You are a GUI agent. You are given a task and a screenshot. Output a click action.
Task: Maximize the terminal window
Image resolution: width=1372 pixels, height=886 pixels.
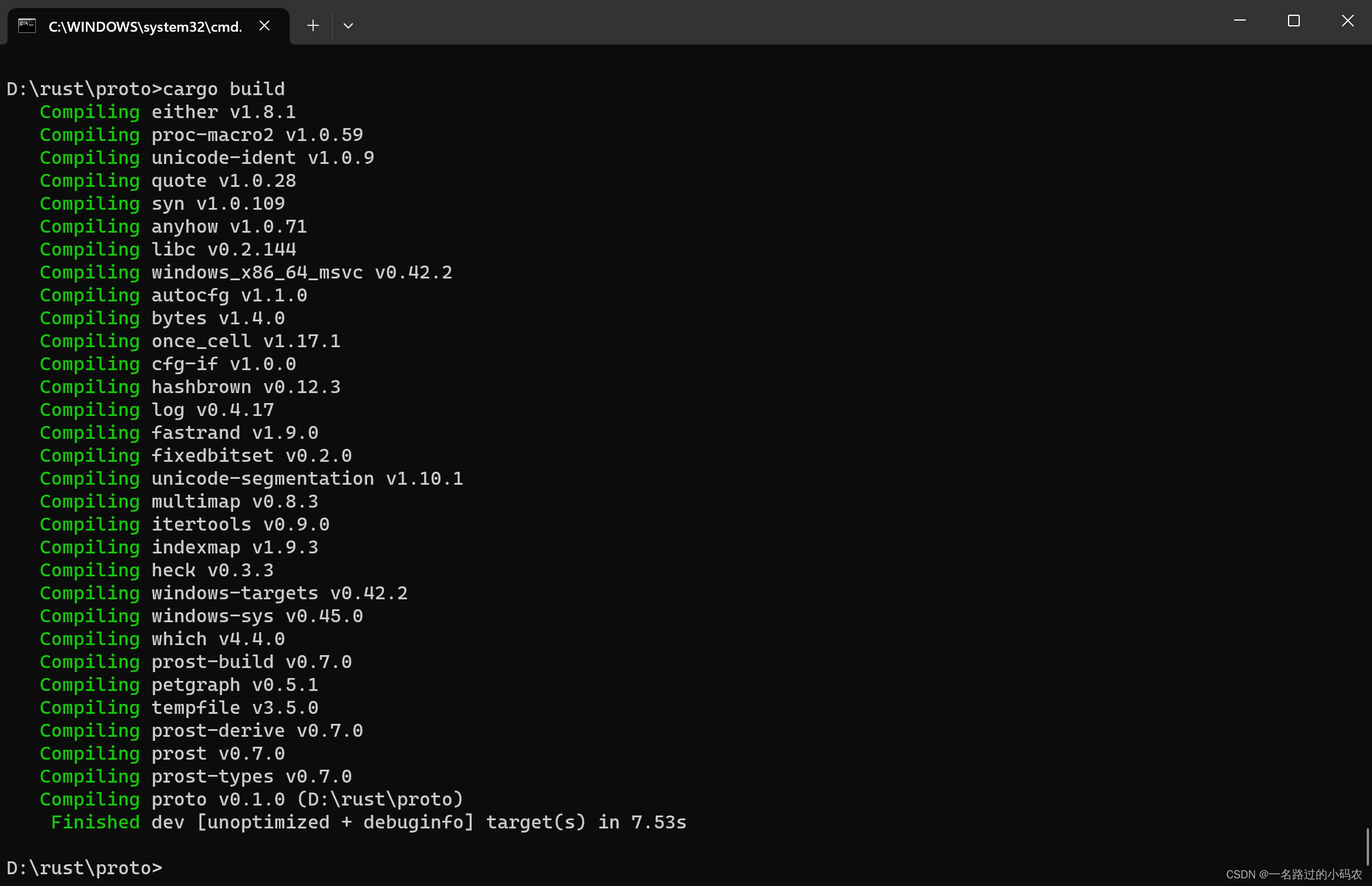1293,21
